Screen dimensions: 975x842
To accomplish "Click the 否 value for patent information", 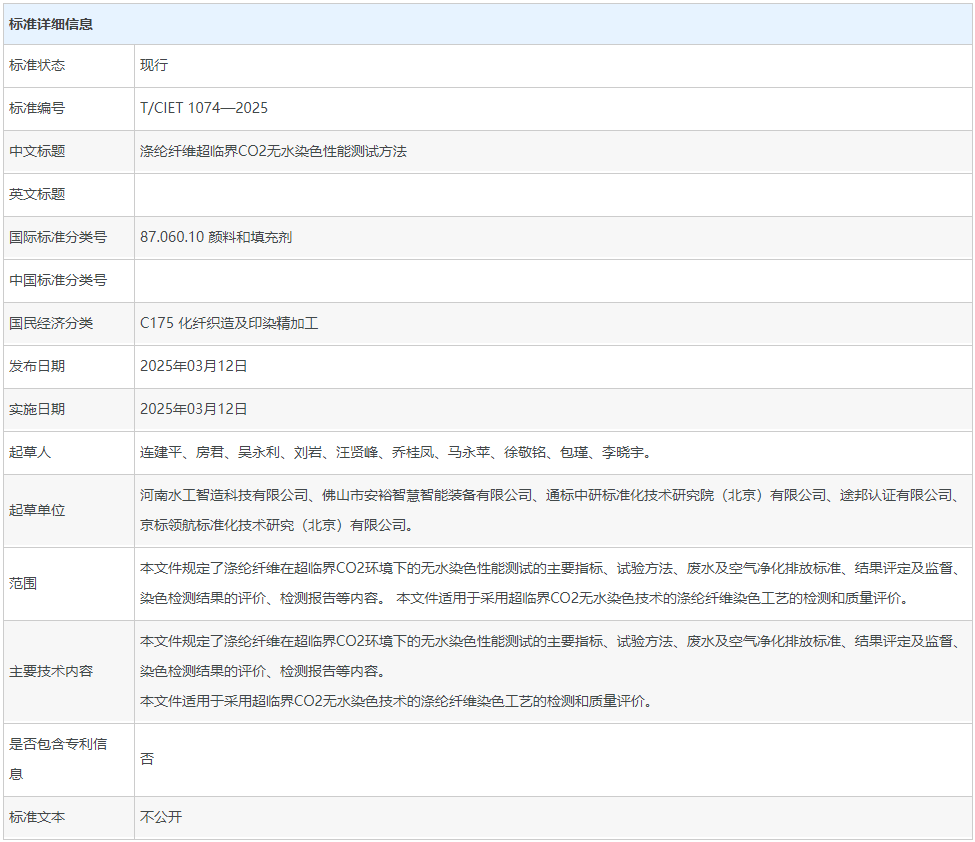I will [x=147, y=759].
